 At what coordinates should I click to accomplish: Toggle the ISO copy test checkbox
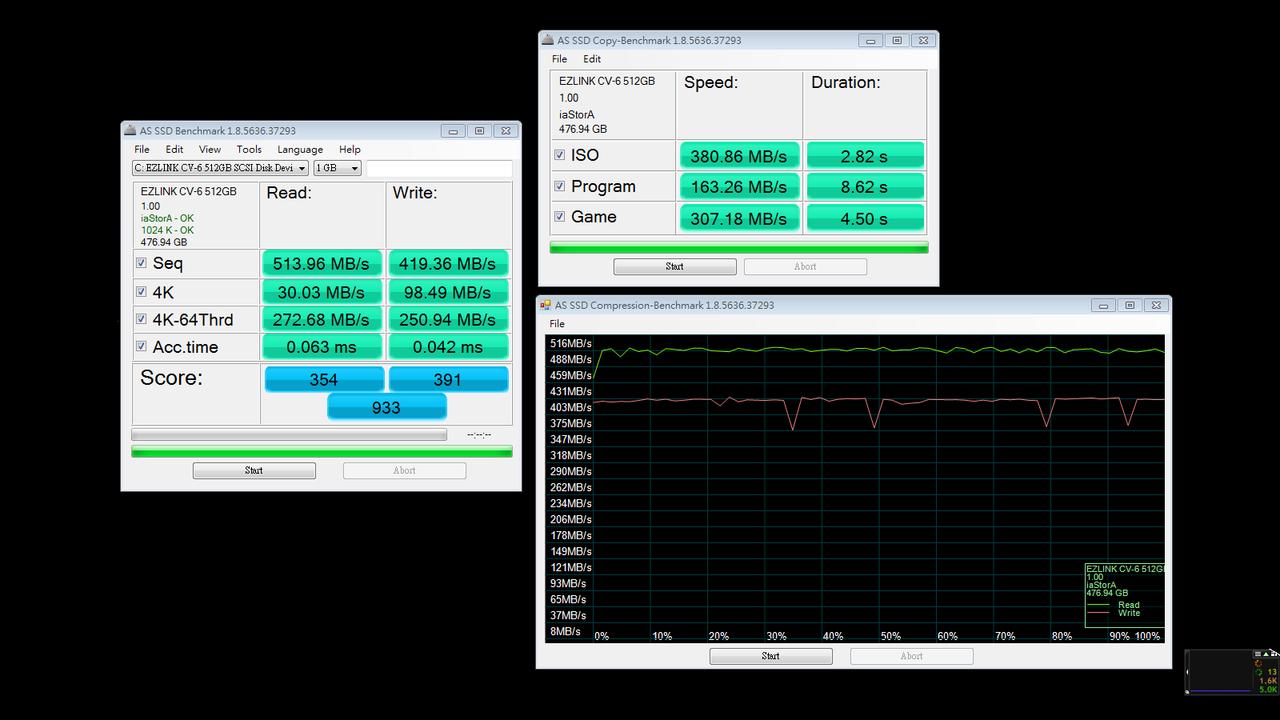(560, 155)
